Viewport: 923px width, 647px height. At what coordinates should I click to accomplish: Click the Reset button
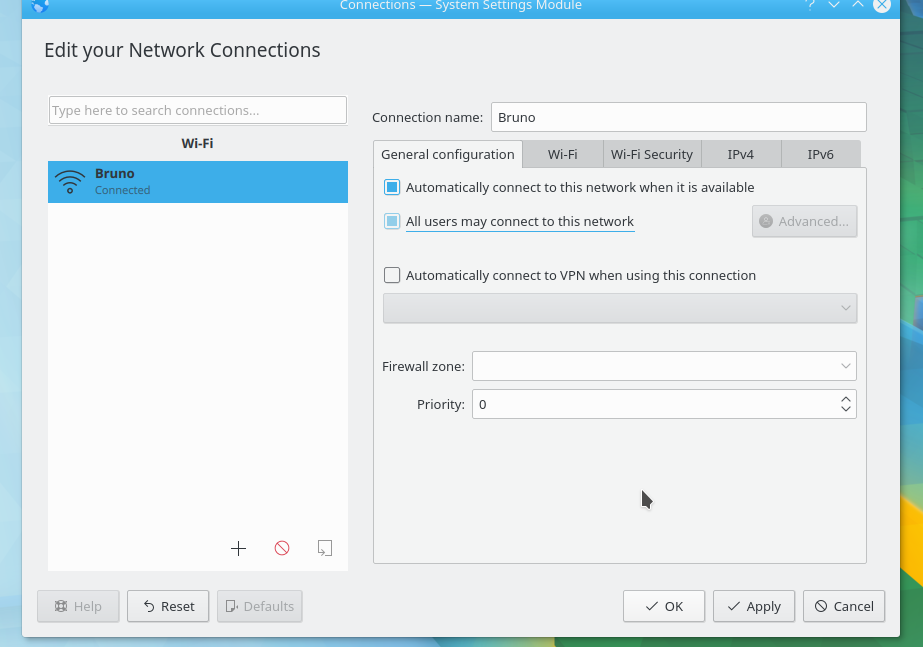point(168,606)
